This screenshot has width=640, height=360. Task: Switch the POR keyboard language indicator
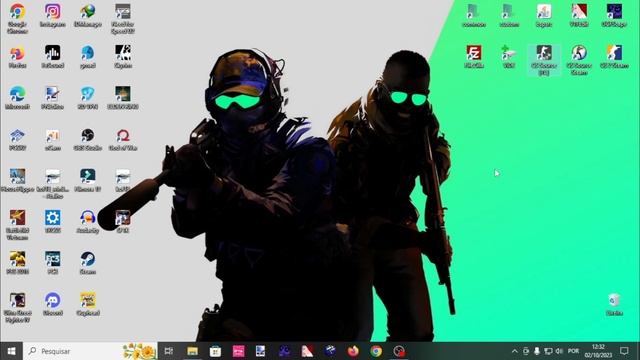[573, 351]
